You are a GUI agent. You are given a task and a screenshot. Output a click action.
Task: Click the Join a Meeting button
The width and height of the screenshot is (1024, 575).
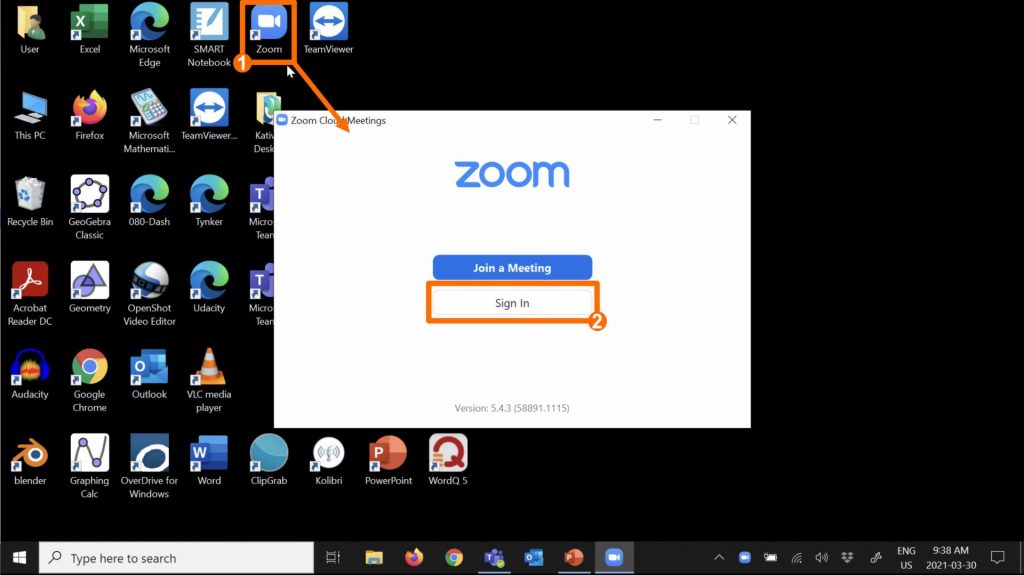coord(512,268)
